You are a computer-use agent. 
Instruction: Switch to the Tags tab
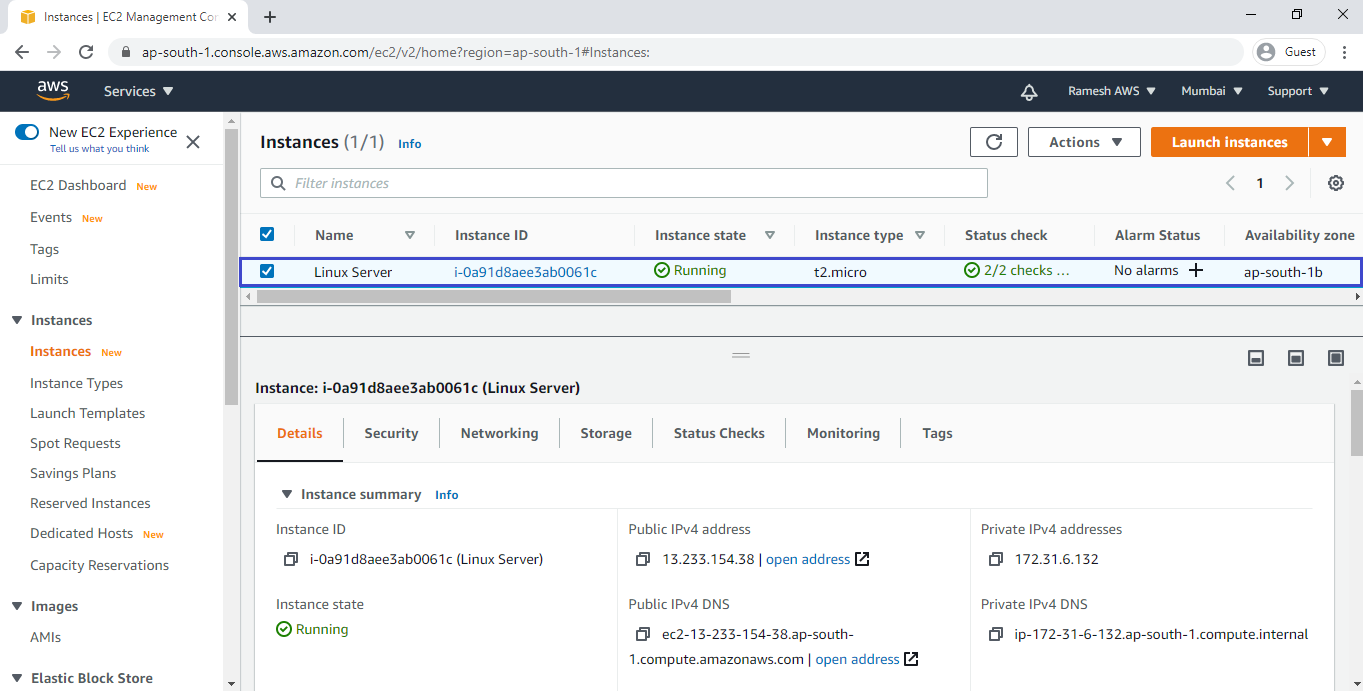937,433
